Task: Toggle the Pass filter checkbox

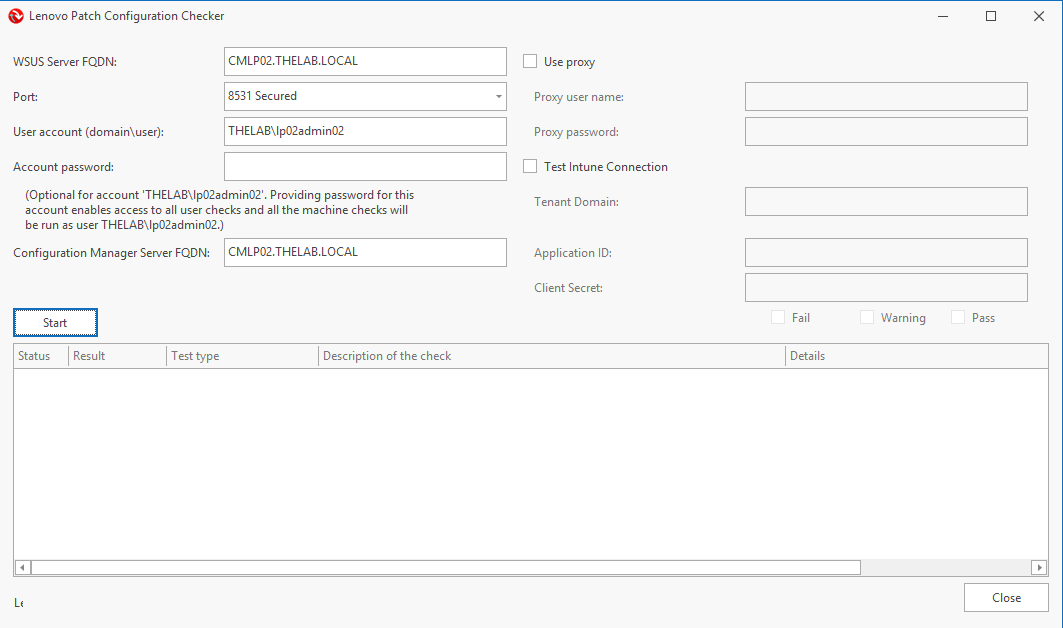Action: click(x=957, y=317)
